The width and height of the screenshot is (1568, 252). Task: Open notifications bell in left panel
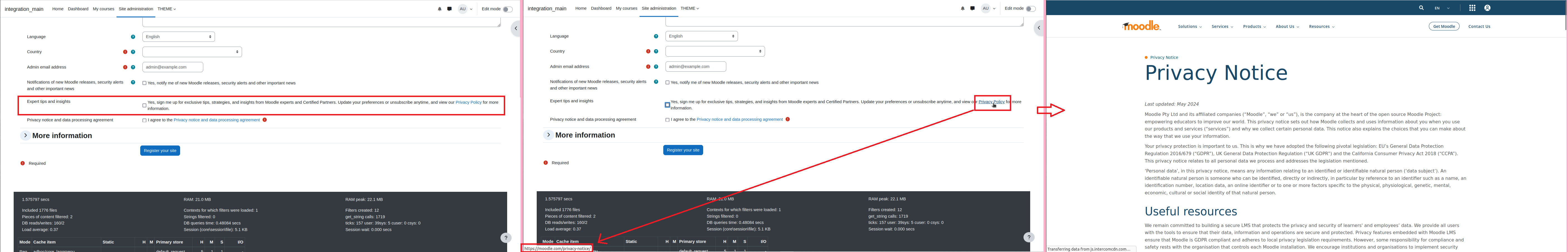(439, 9)
